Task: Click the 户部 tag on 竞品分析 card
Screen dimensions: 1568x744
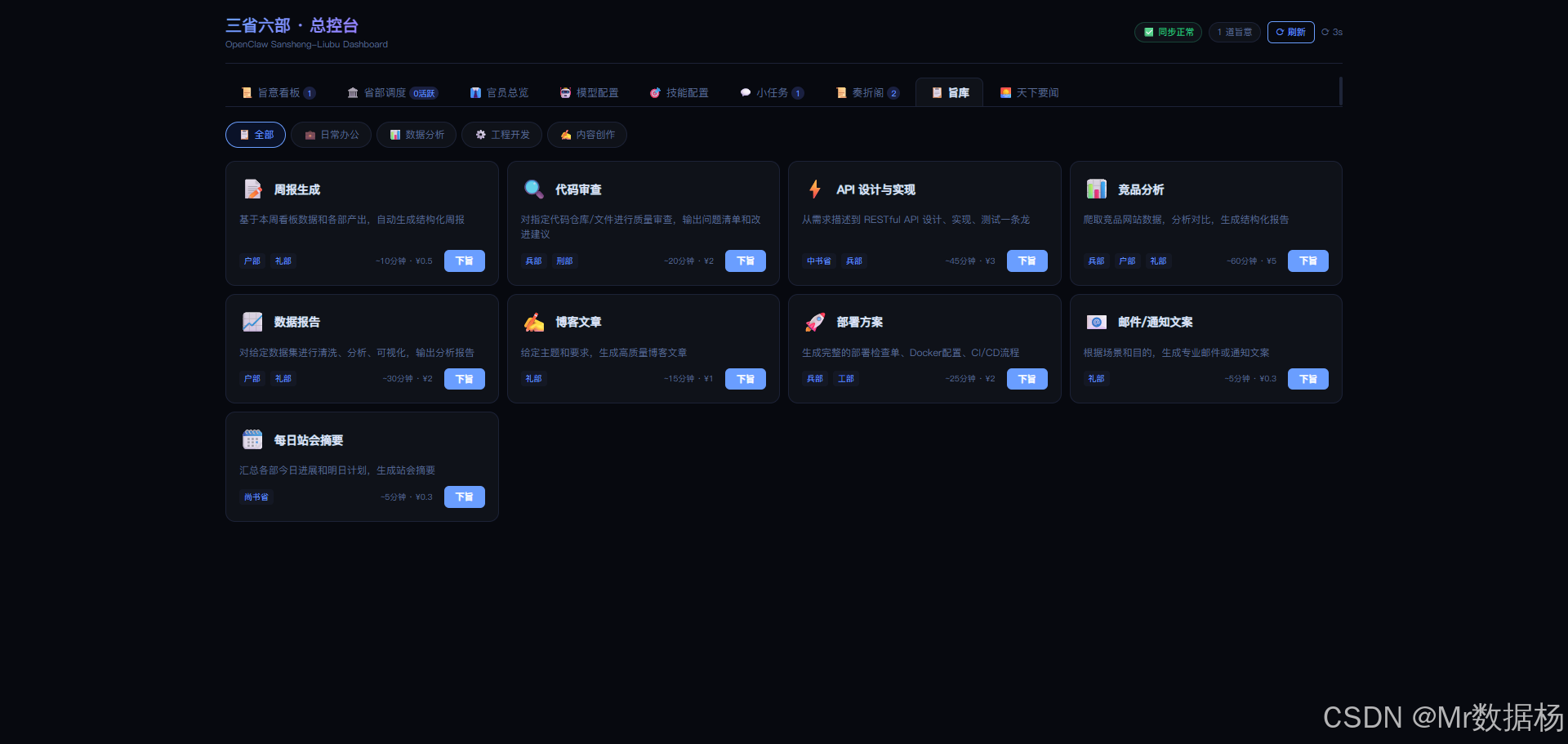Action: [x=1127, y=261]
